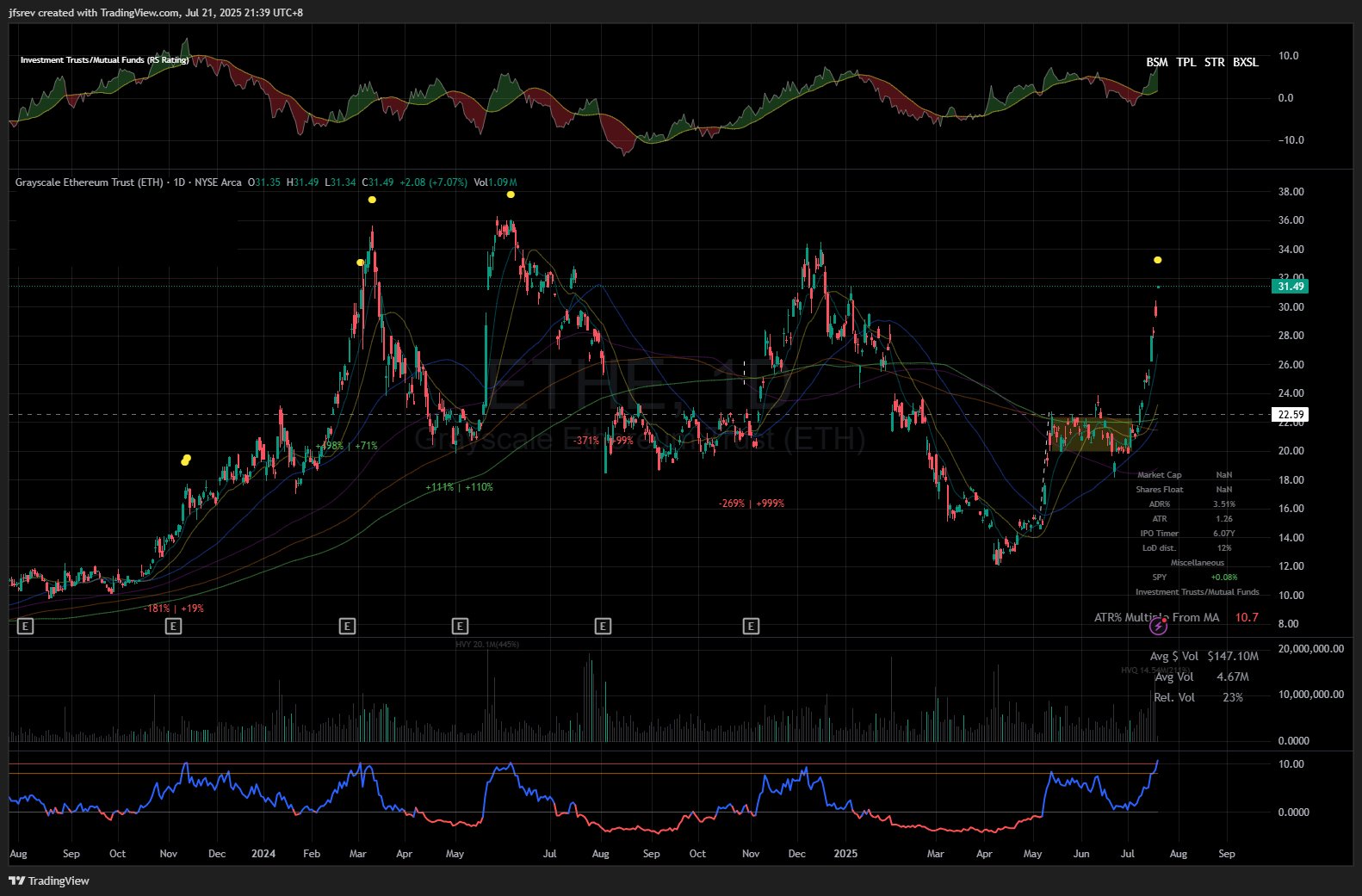1362x896 pixels.
Task: Click the 2025 label on the time axis
Action: [x=845, y=854]
